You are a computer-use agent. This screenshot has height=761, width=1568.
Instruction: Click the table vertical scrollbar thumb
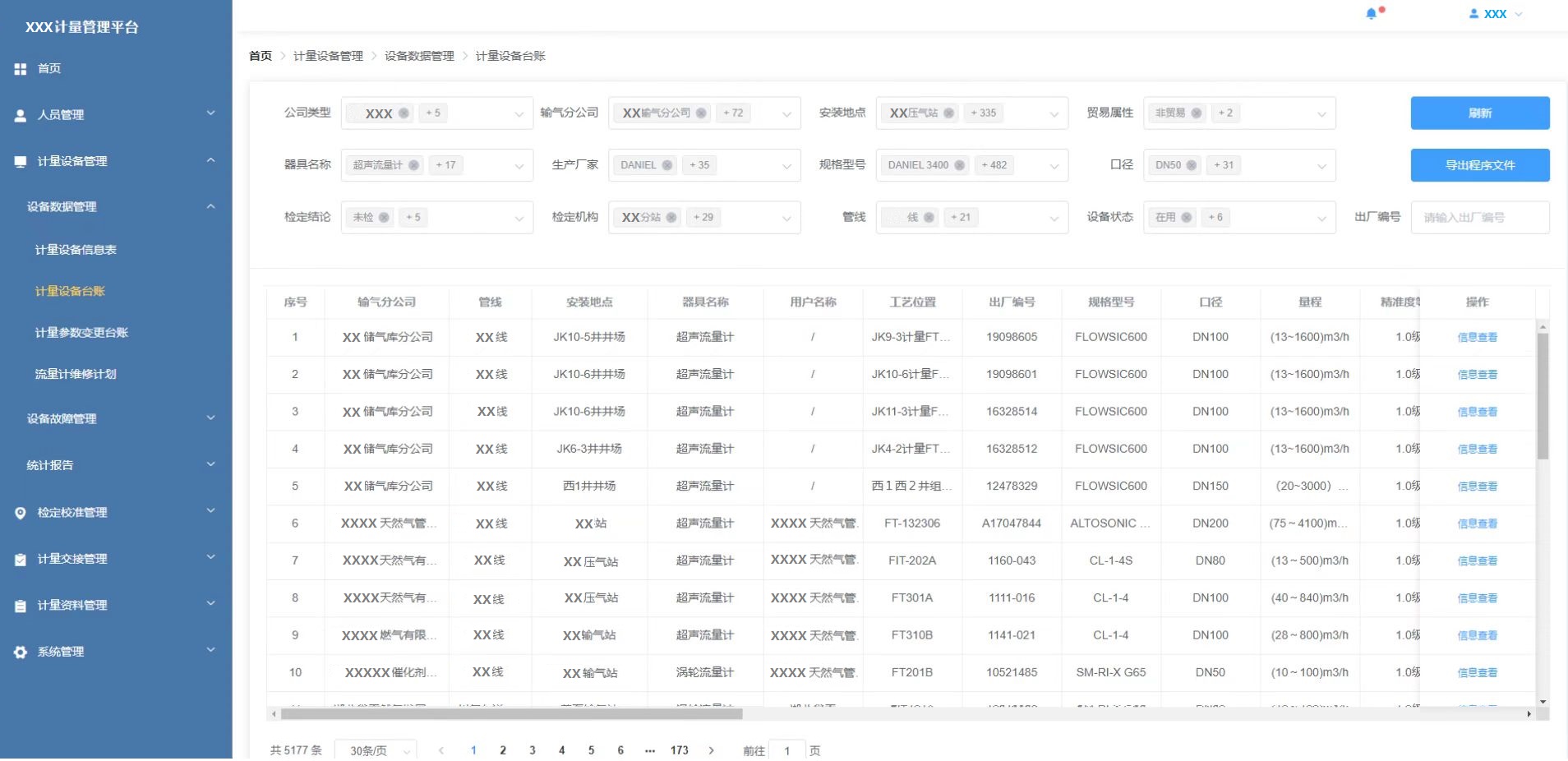pyautogui.click(x=1543, y=396)
